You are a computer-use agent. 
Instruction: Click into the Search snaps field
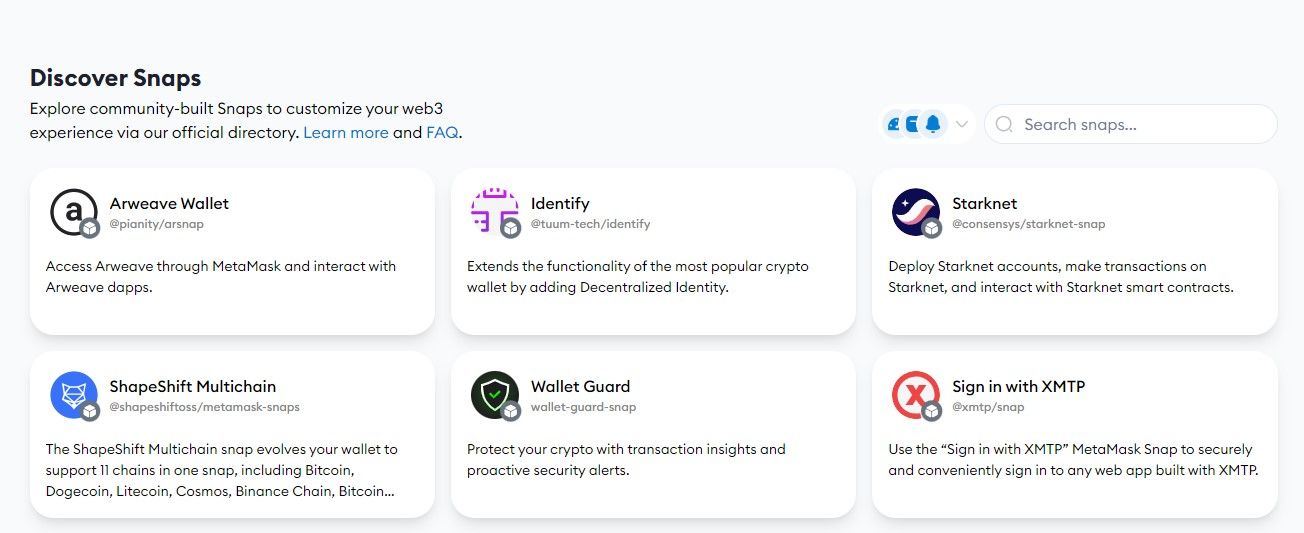click(x=1140, y=125)
